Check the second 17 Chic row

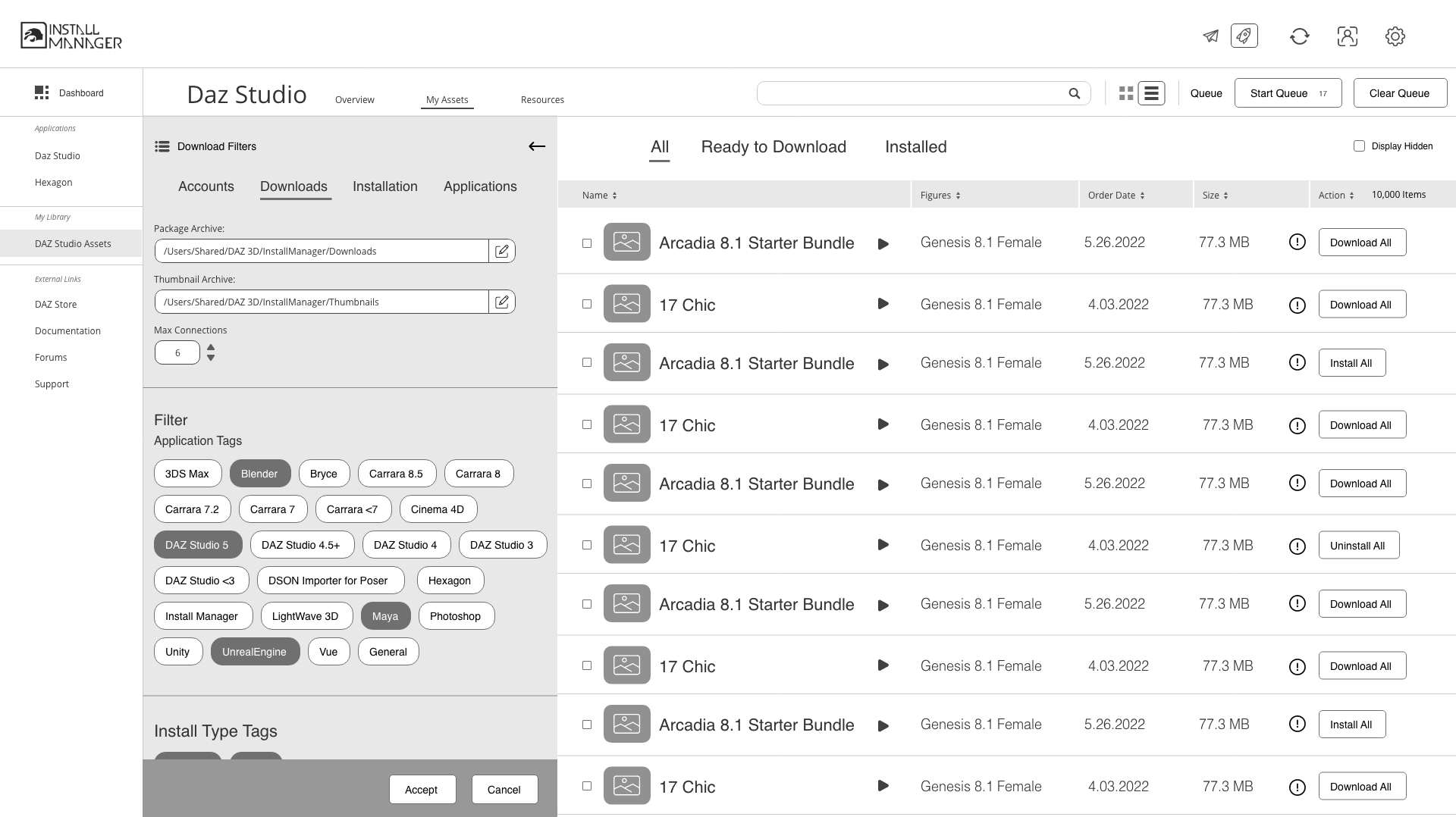click(x=587, y=424)
